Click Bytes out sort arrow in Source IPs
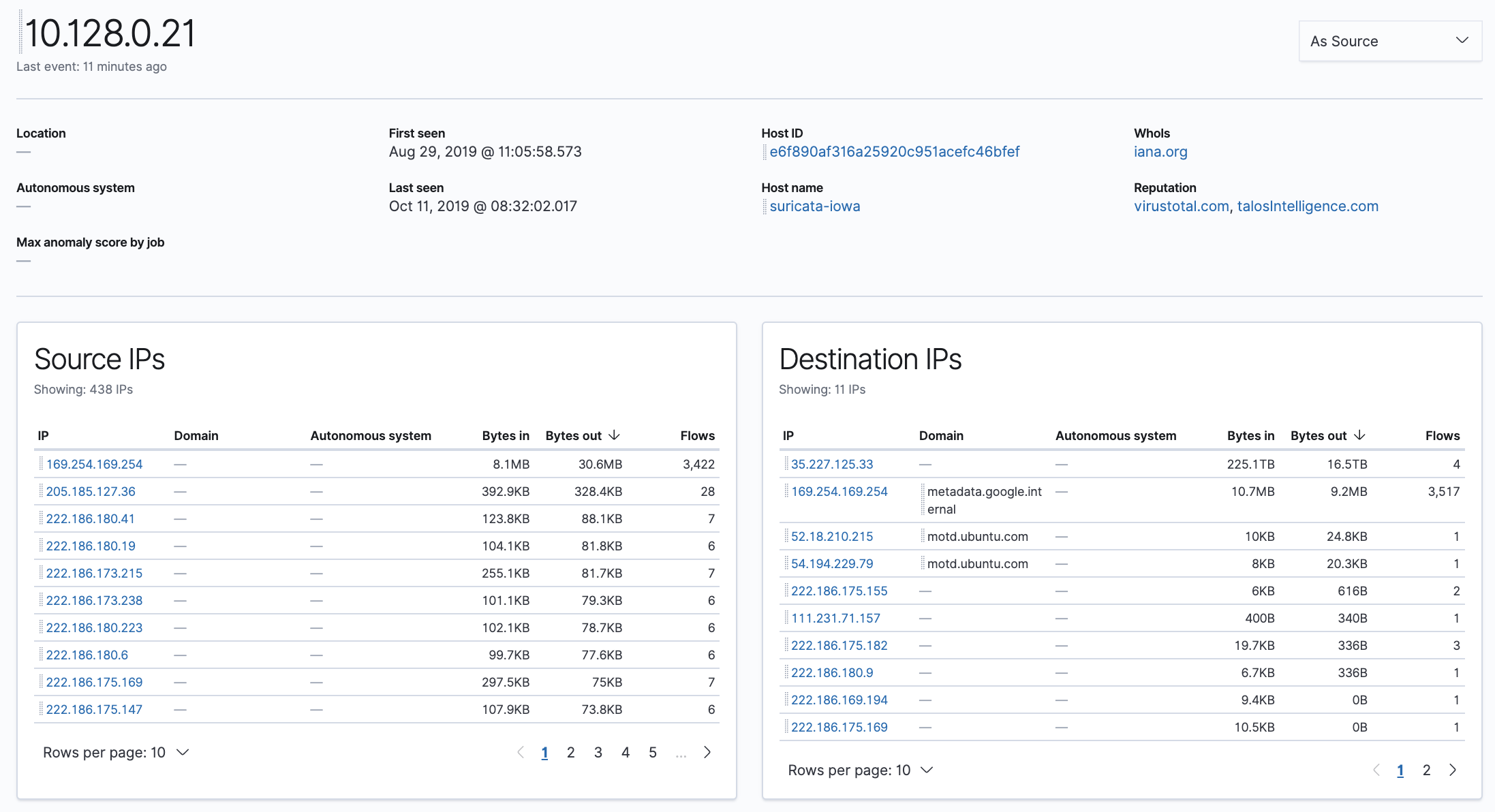1495x812 pixels. click(614, 435)
